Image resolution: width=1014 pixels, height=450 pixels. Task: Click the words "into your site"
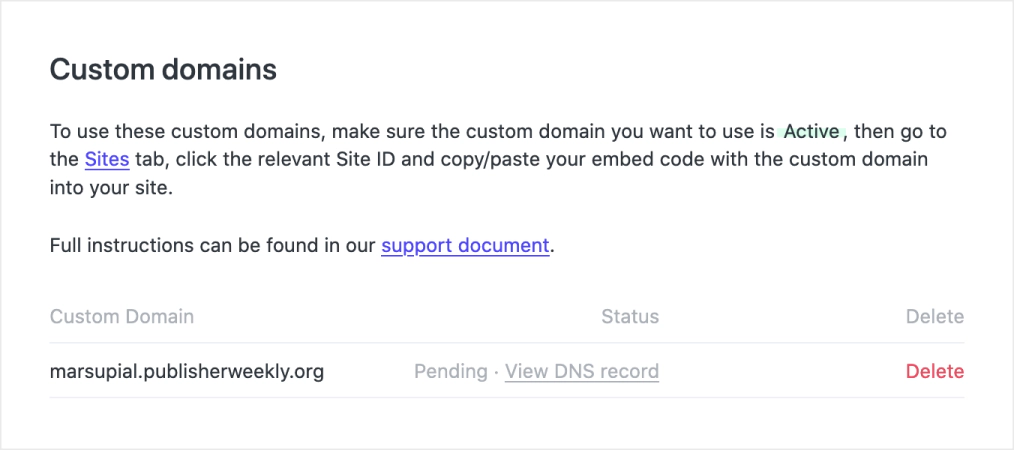pyautogui.click(x=111, y=188)
